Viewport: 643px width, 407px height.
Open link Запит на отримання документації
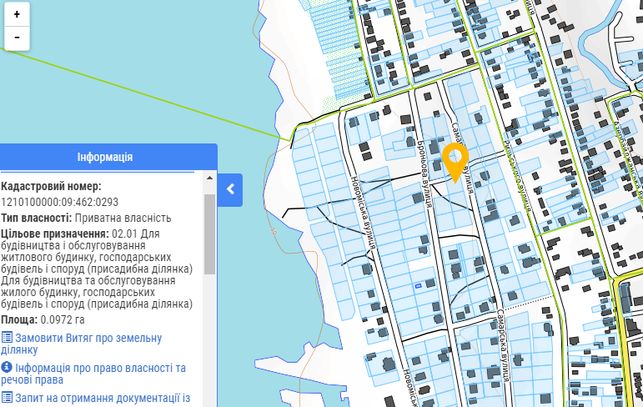pos(96,398)
